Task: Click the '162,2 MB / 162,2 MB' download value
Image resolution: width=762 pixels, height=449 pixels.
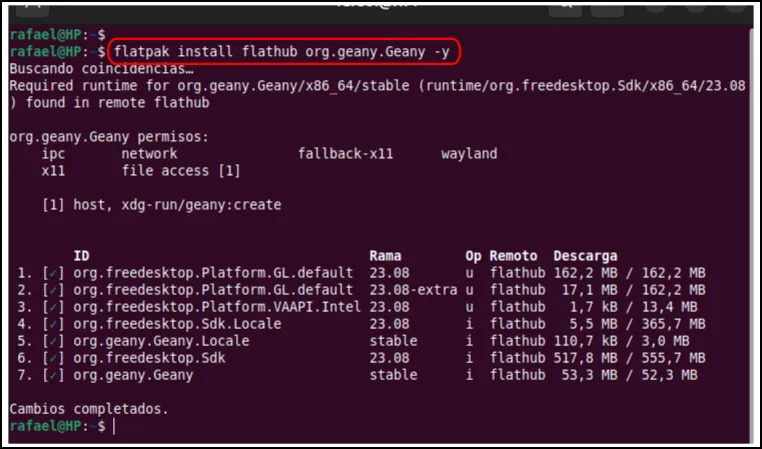Action: click(x=629, y=273)
